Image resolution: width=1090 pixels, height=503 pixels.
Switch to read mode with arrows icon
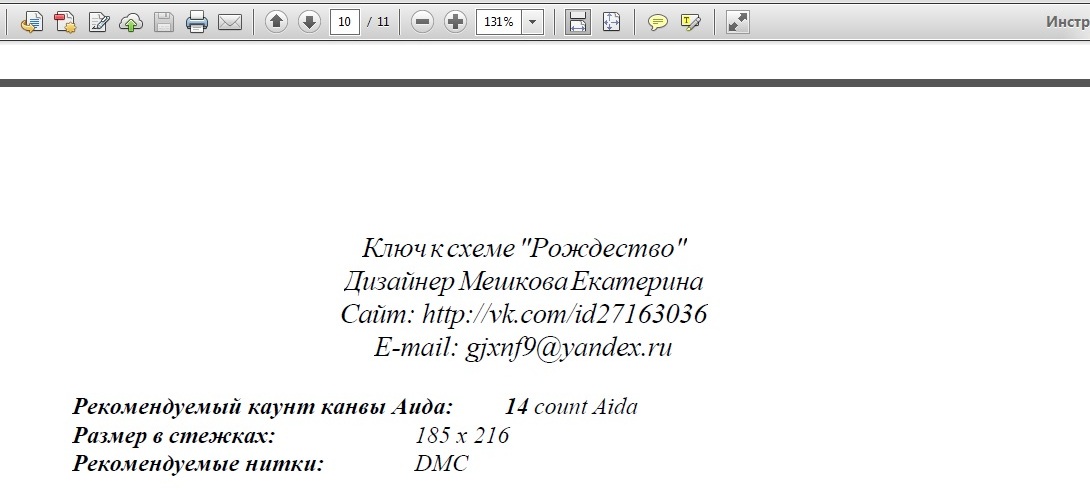[737, 22]
